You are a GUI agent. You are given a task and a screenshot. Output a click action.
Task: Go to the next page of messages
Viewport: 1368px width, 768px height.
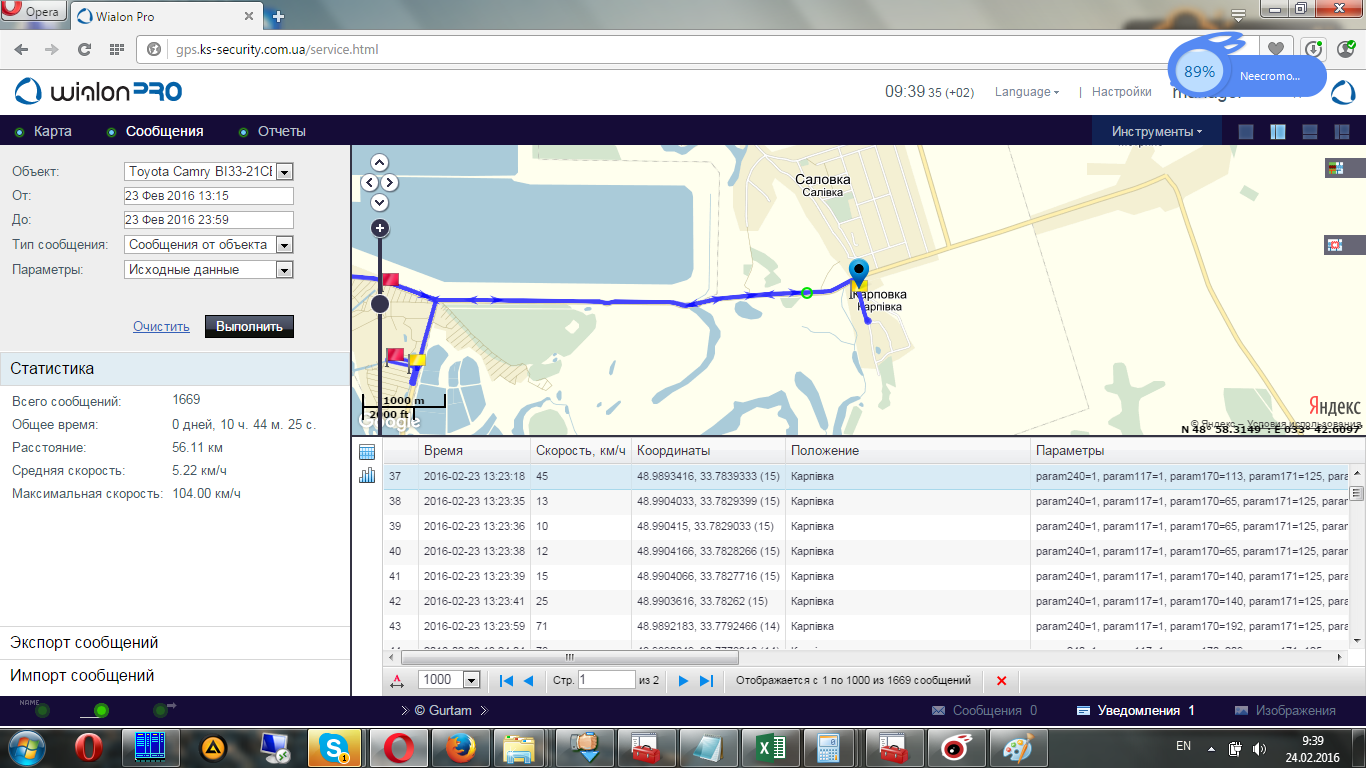click(x=684, y=681)
